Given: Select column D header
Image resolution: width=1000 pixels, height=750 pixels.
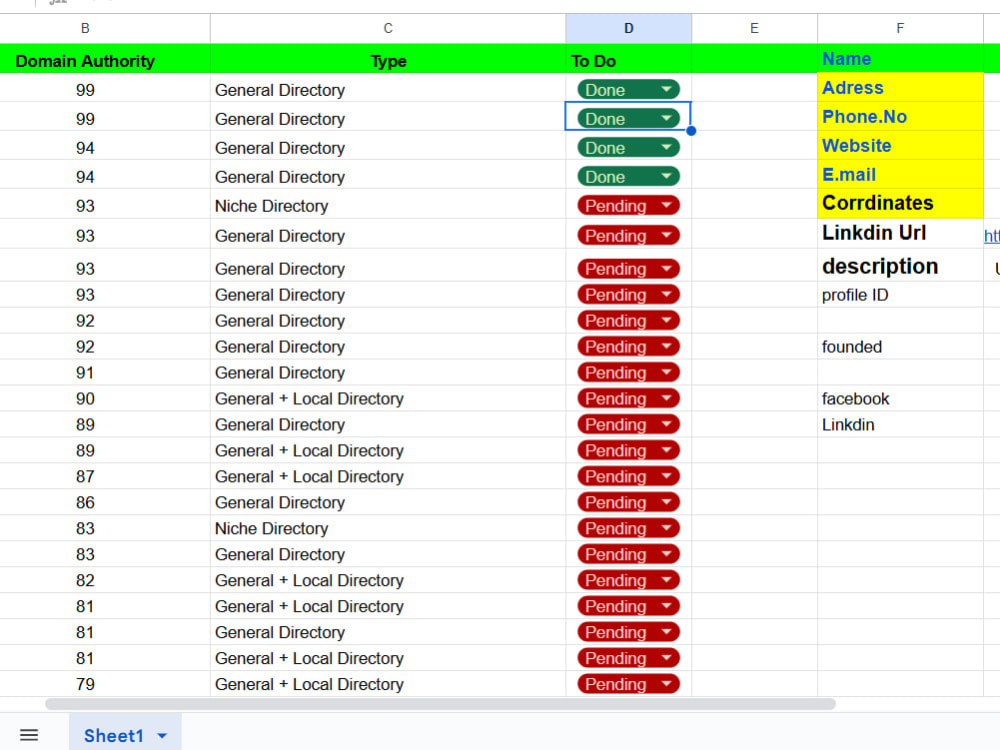Looking at the screenshot, I should point(628,28).
